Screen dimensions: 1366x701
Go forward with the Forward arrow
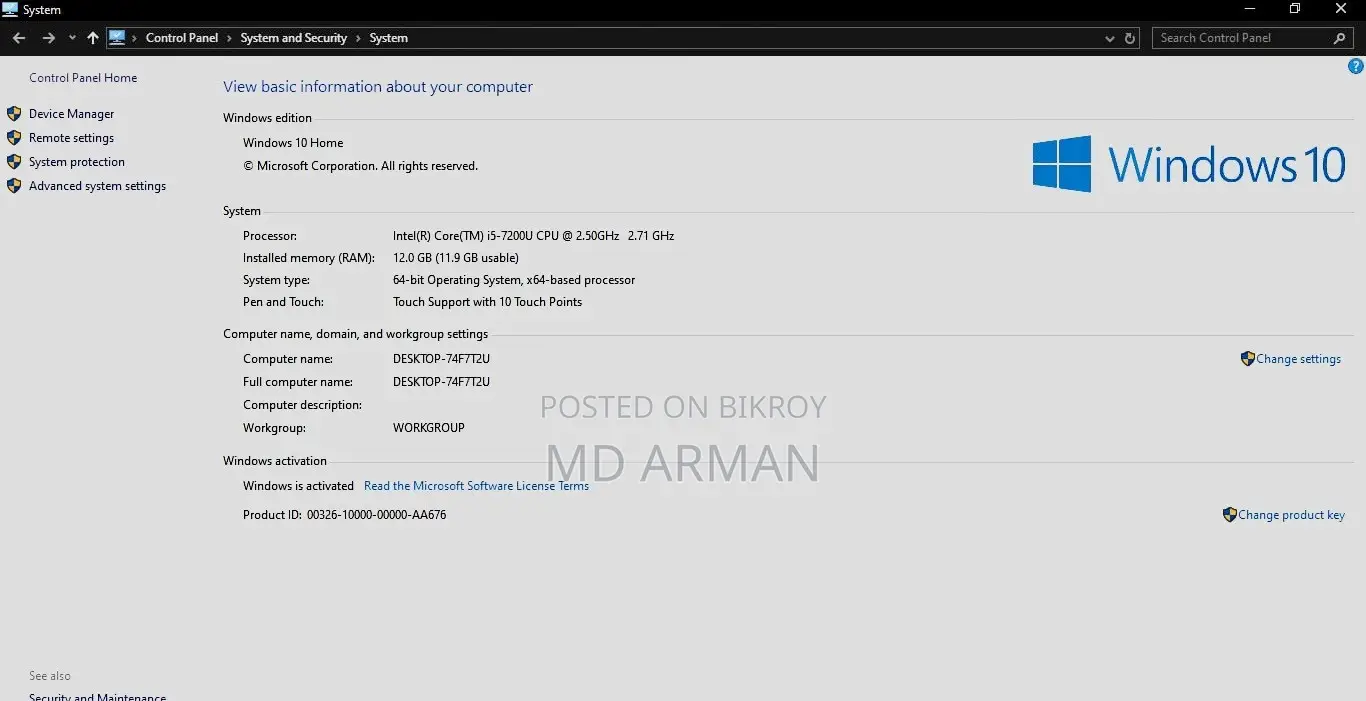(x=48, y=38)
